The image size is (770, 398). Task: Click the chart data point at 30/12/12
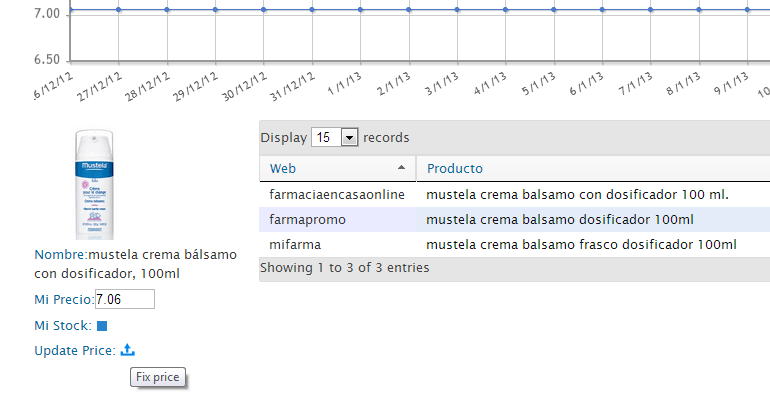pyautogui.click(x=264, y=10)
